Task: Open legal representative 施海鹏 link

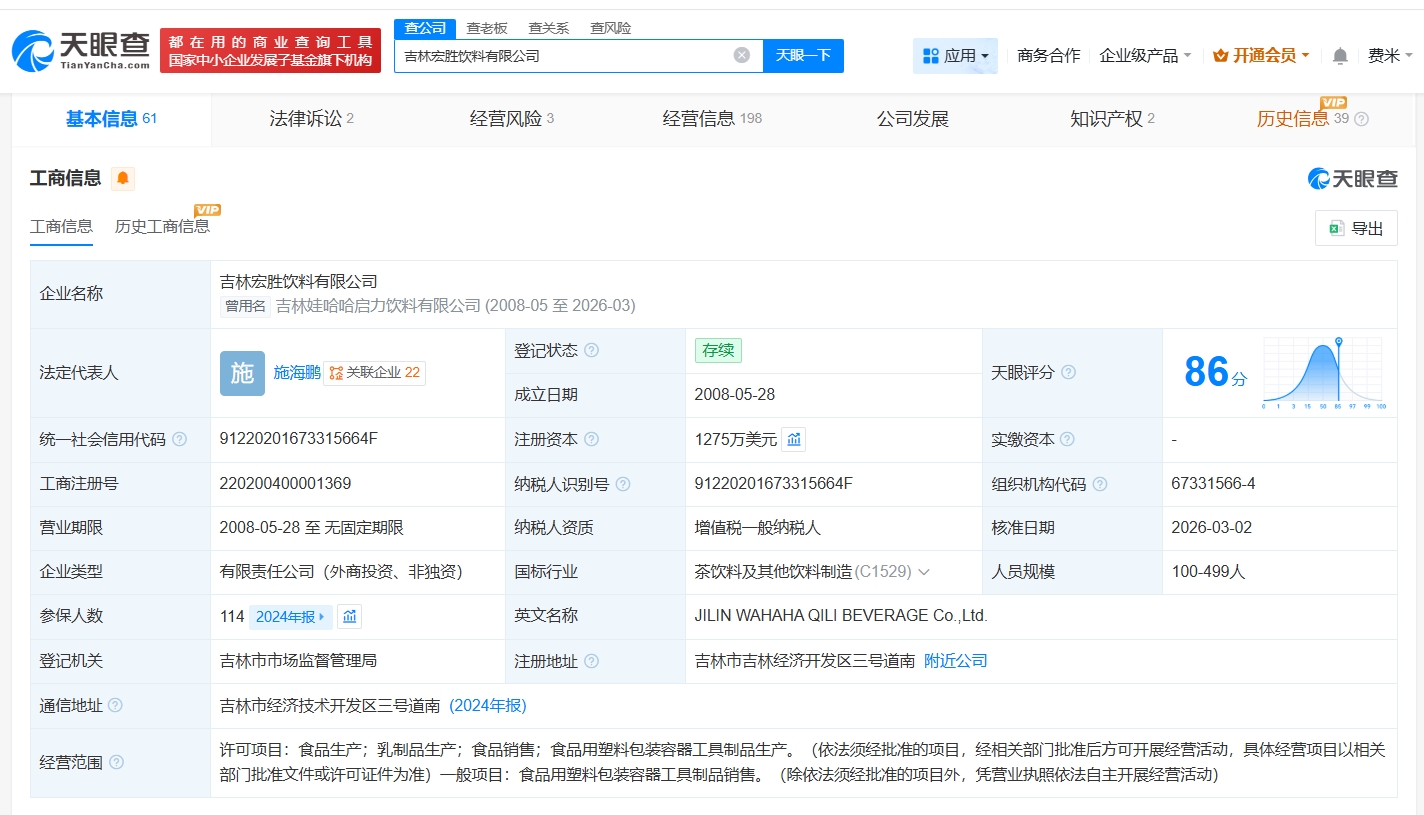Action: coord(297,372)
